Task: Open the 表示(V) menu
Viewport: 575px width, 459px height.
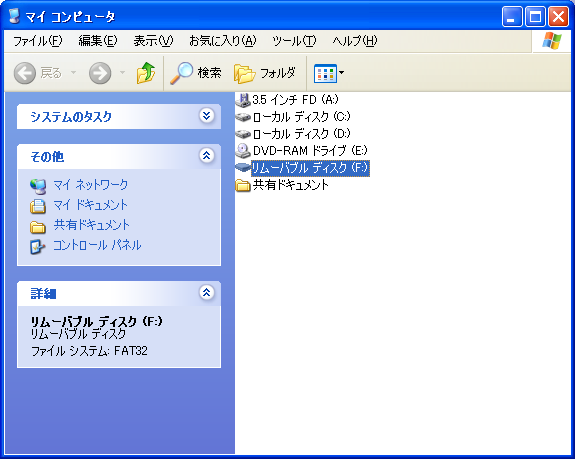Action: point(153,41)
